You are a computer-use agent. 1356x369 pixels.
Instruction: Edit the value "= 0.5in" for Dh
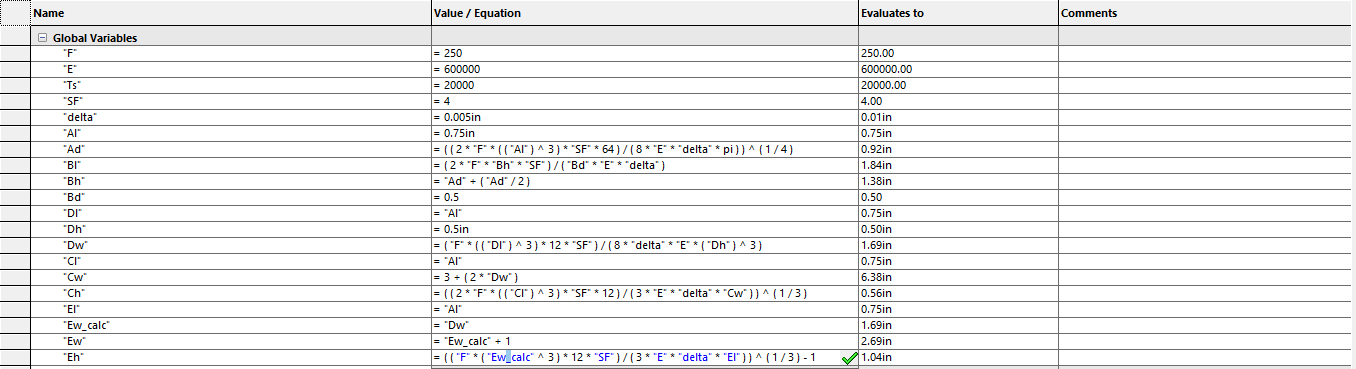[x=644, y=229]
